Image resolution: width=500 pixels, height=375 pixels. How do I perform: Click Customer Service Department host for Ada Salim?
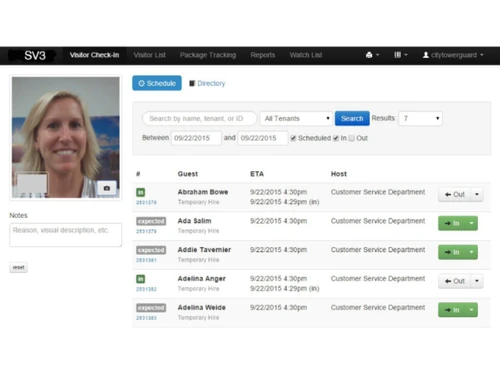click(378, 221)
